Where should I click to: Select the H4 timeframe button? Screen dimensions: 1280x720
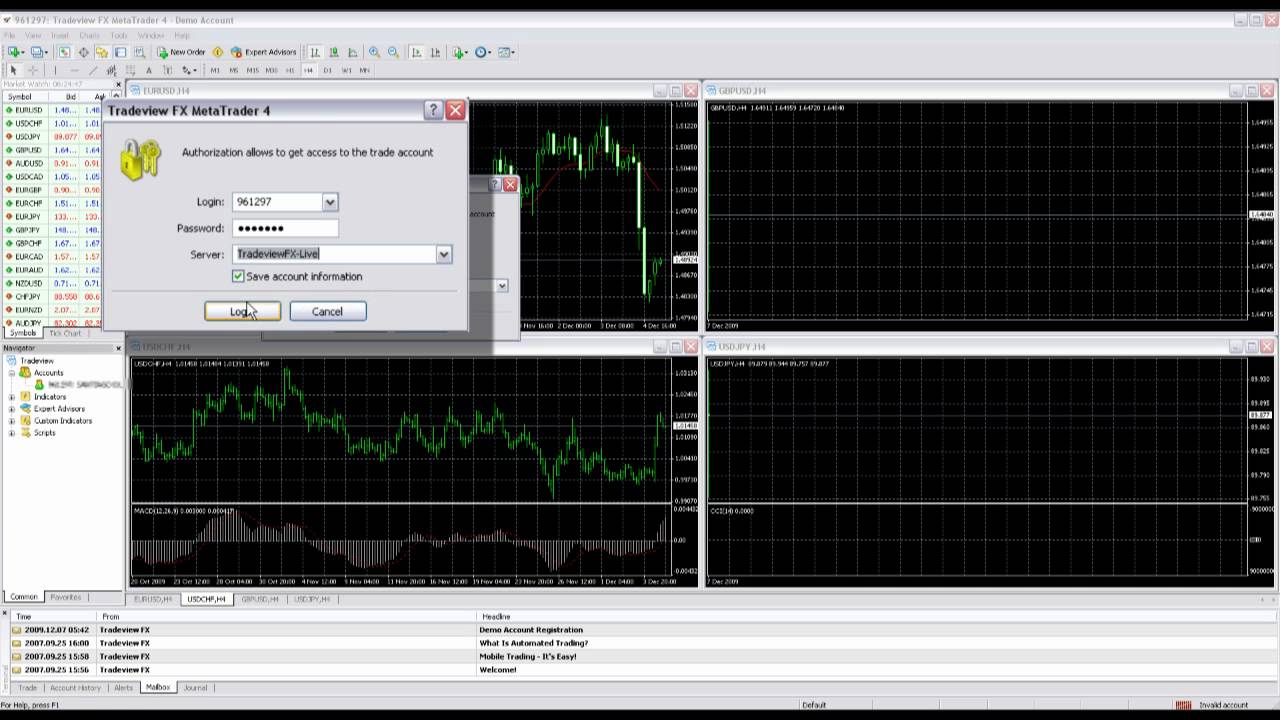[x=308, y=70]
